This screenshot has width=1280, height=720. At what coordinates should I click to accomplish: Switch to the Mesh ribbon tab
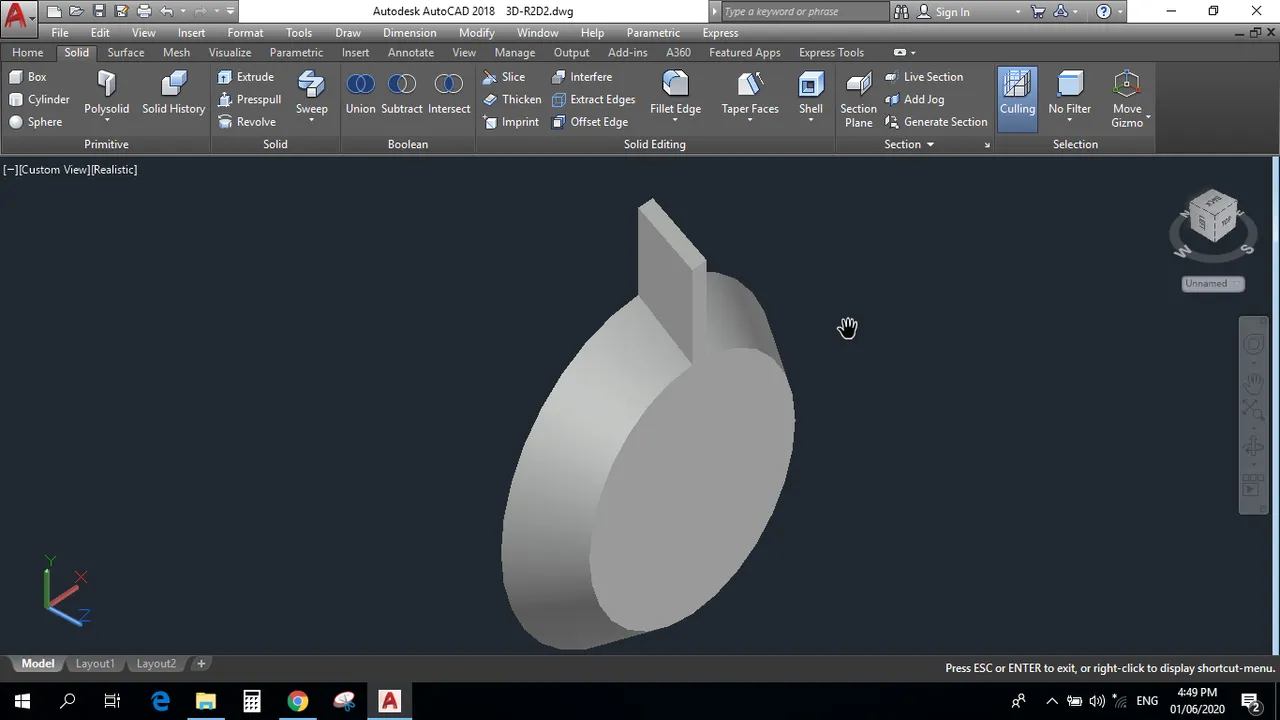click(176, 52)
